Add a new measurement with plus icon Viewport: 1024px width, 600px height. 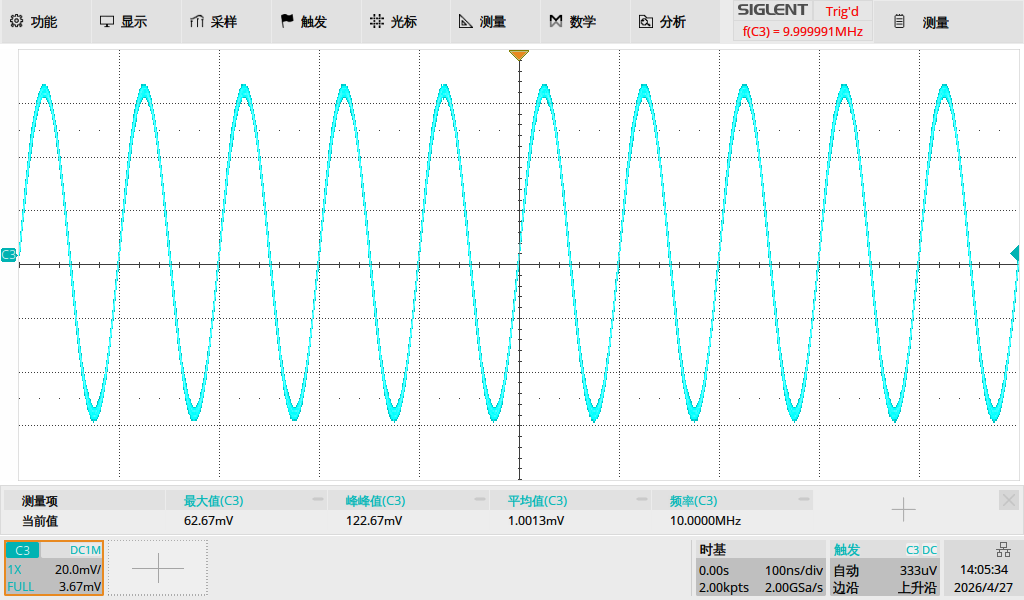[903, 509]
